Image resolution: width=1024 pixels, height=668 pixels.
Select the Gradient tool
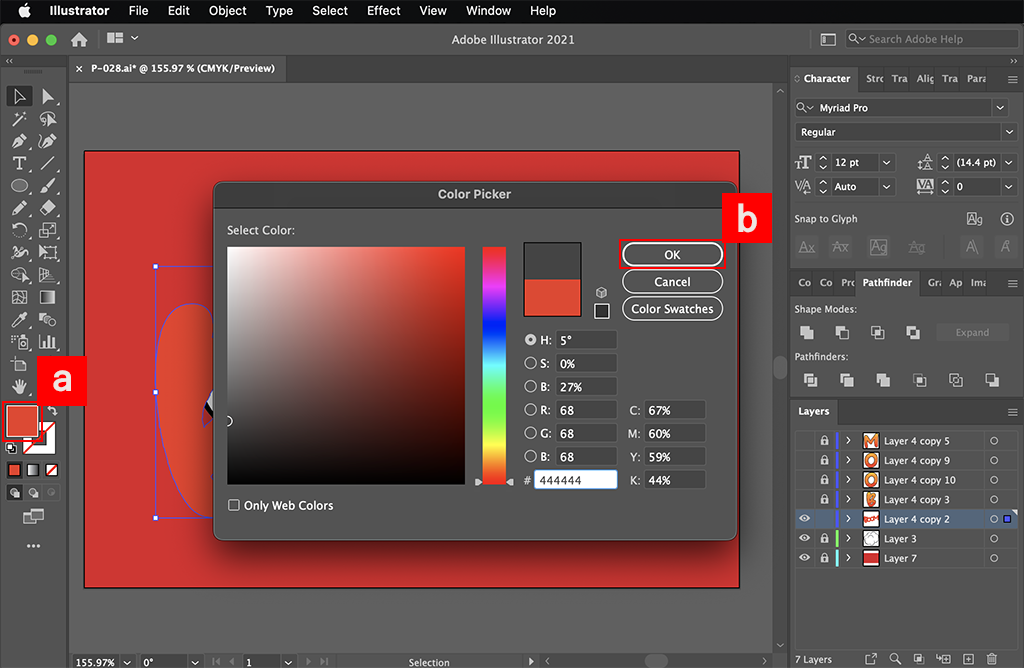(x=48, y=297)
